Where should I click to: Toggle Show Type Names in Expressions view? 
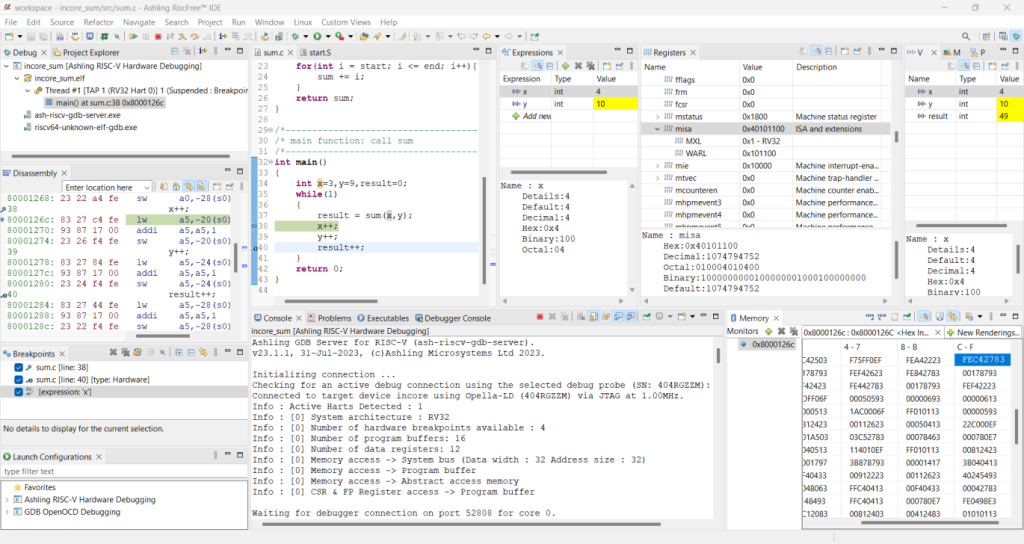coord(524,66)
